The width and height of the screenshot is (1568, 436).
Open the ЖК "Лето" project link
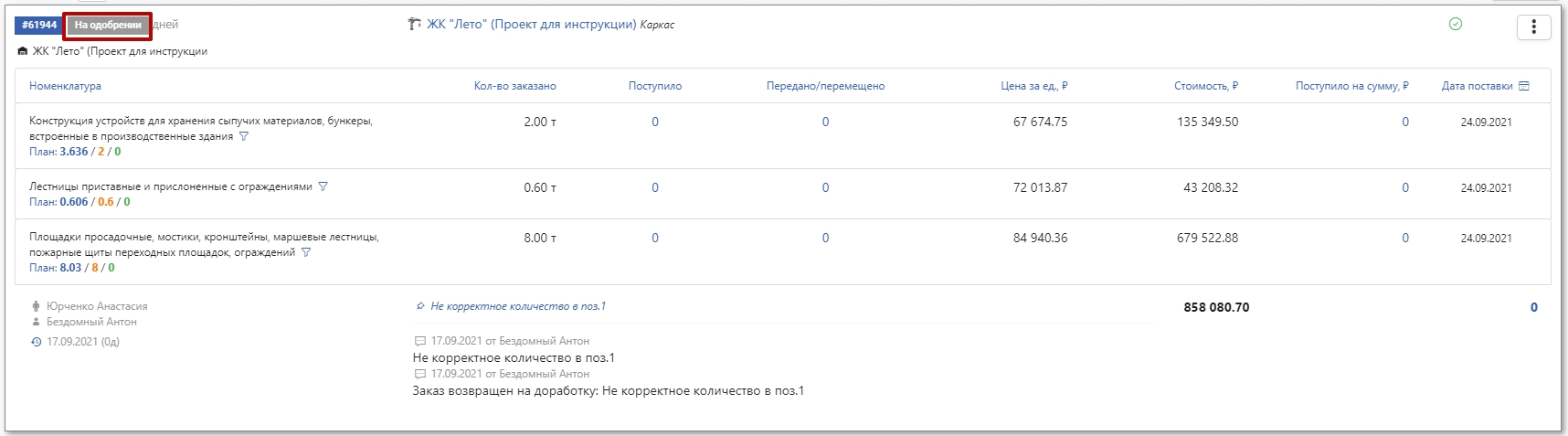click(531, 25)
